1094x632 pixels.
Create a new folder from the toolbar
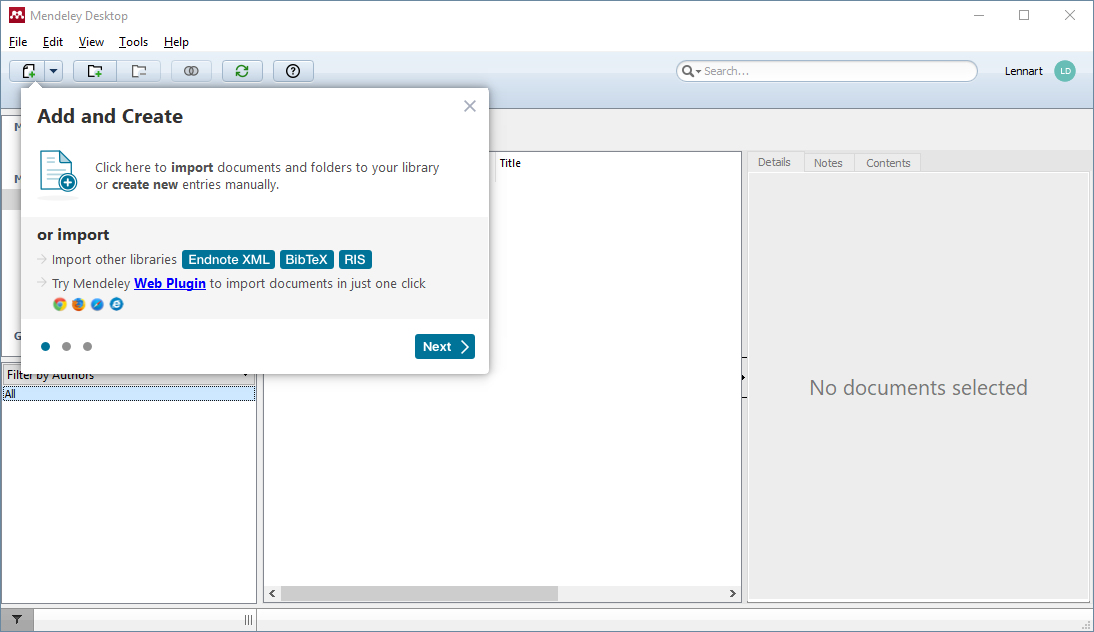pos(95,71)
